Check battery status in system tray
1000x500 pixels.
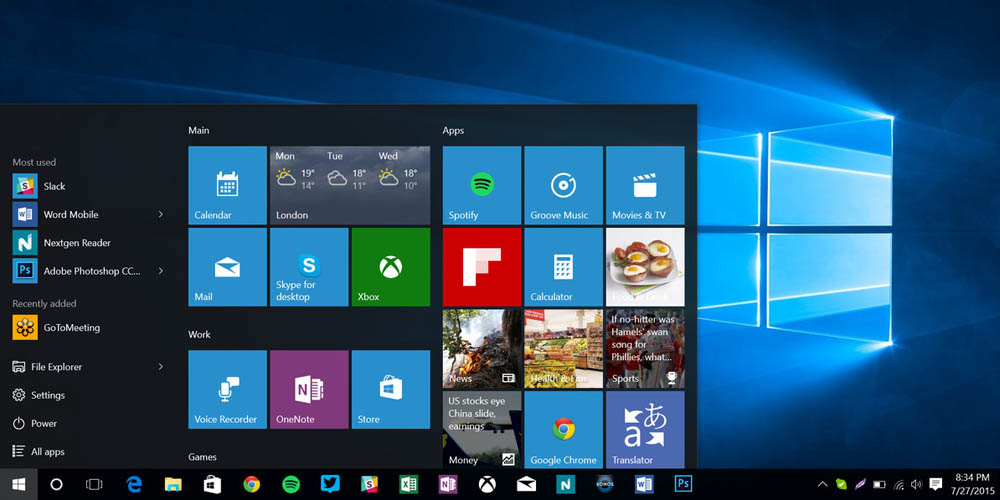point(879,485)
